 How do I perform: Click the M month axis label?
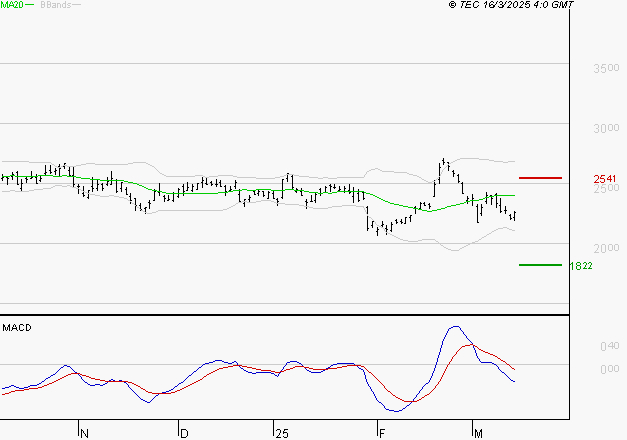[x=478, y=434]
